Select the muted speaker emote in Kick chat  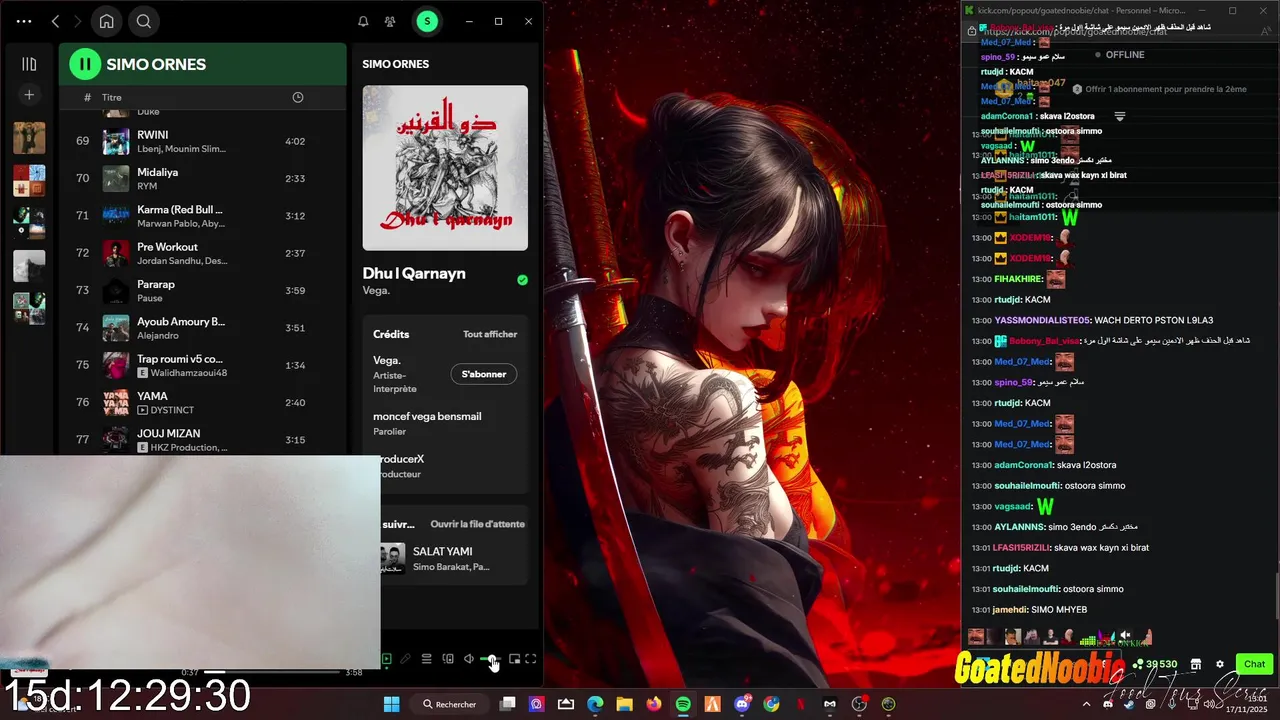(1125, 635)
